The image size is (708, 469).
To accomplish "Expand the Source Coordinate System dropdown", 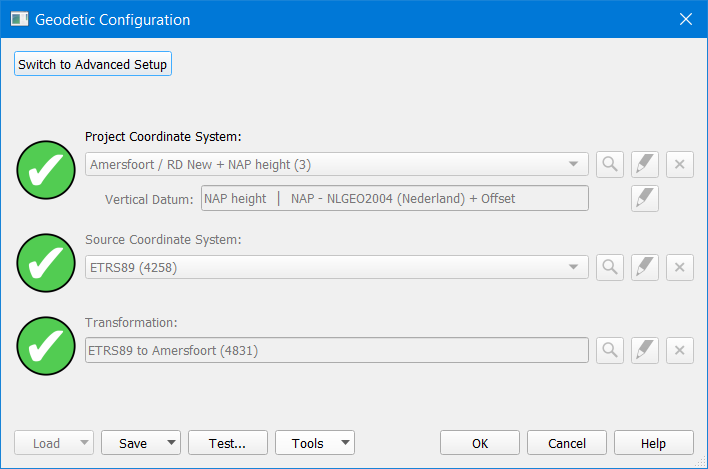I will tap(573, 267).
